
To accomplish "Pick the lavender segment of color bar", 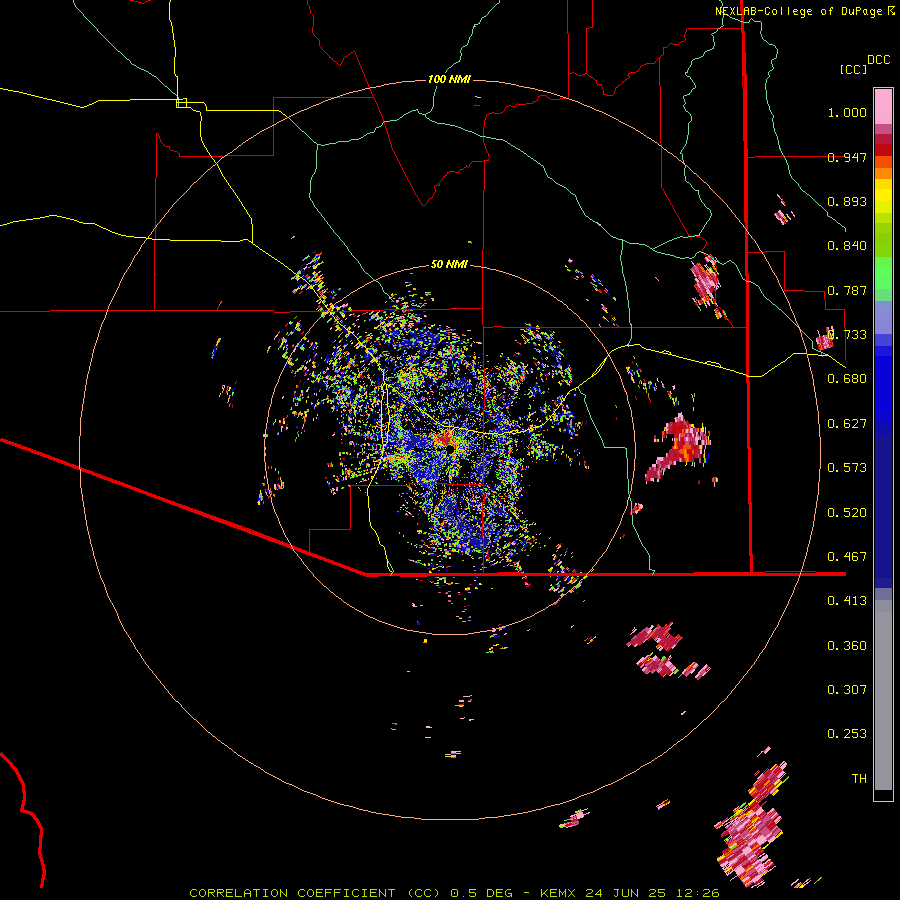I will click(x=883, y=317).
